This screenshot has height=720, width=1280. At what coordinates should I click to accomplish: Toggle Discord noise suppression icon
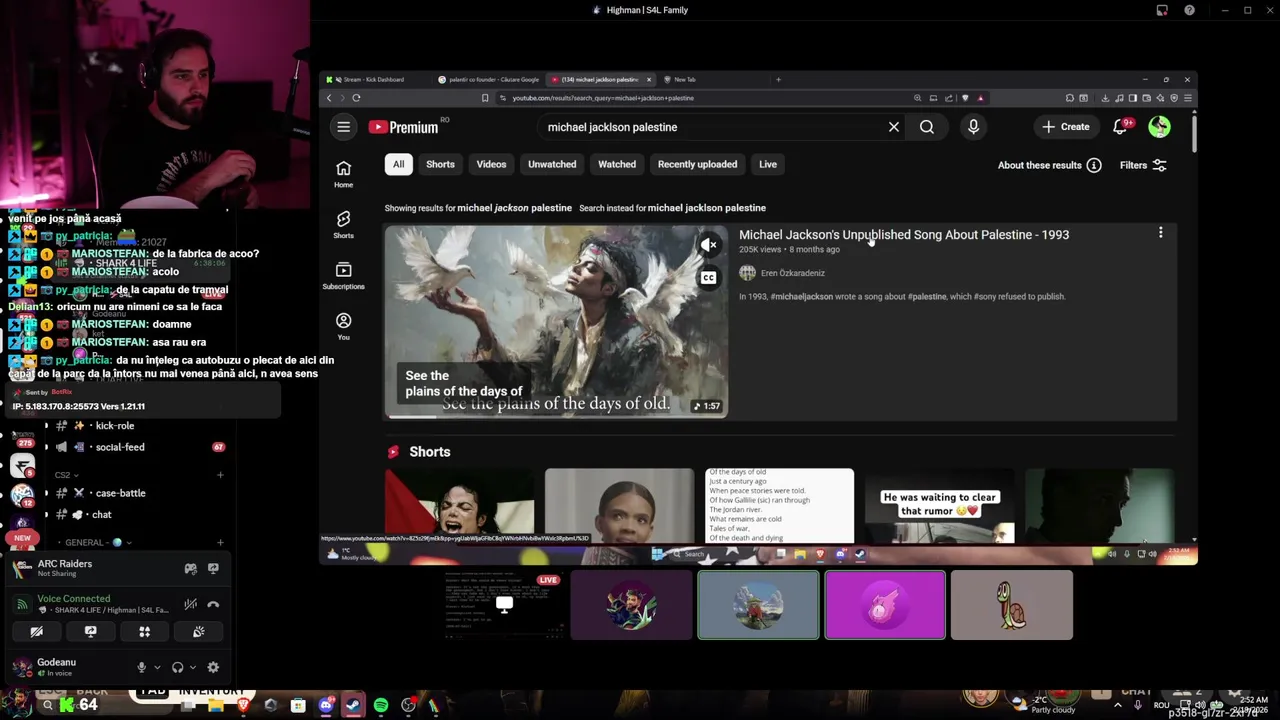tap(190, 604)
